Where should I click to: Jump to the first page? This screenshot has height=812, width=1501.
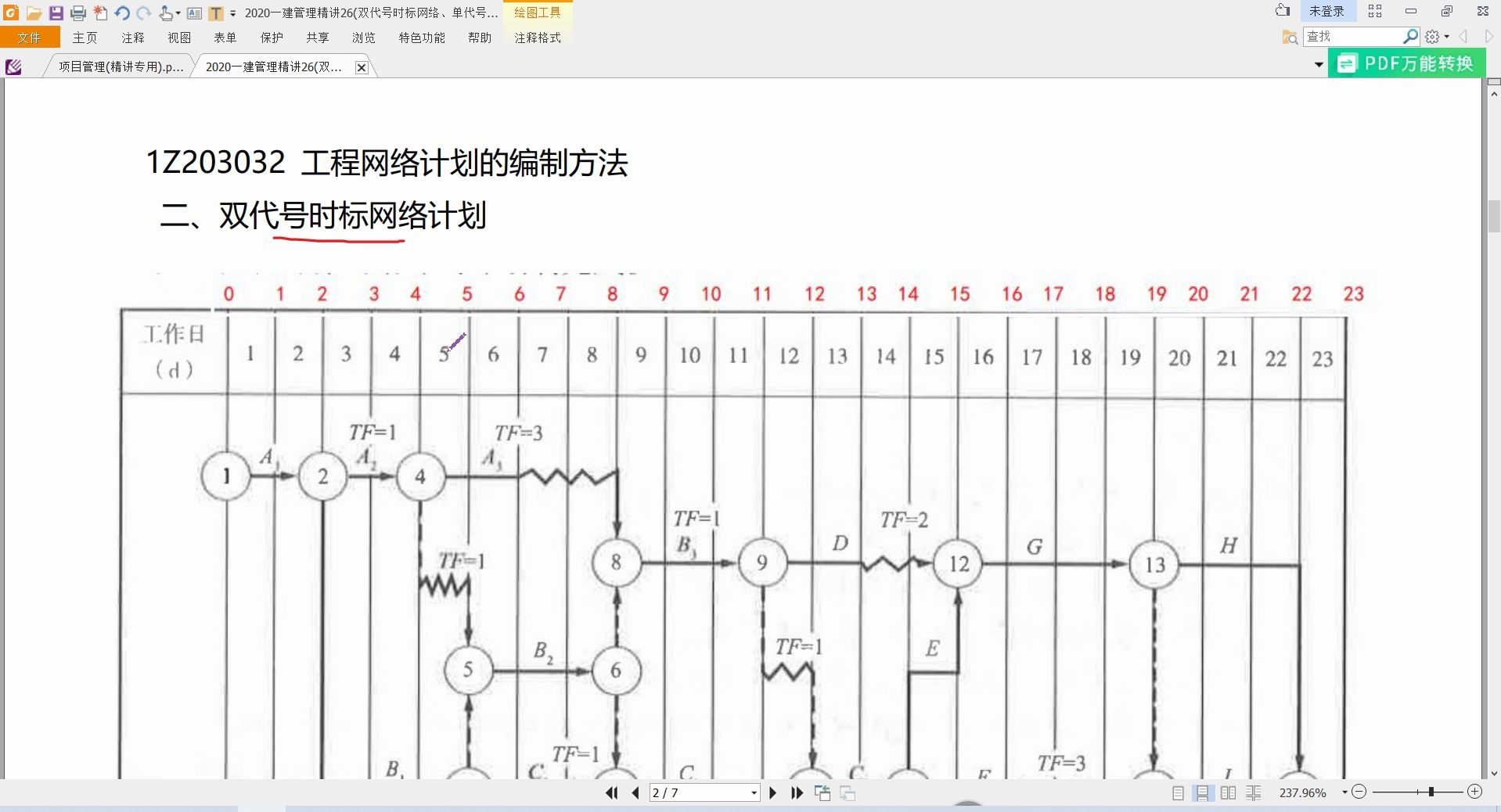coord(611,792)
